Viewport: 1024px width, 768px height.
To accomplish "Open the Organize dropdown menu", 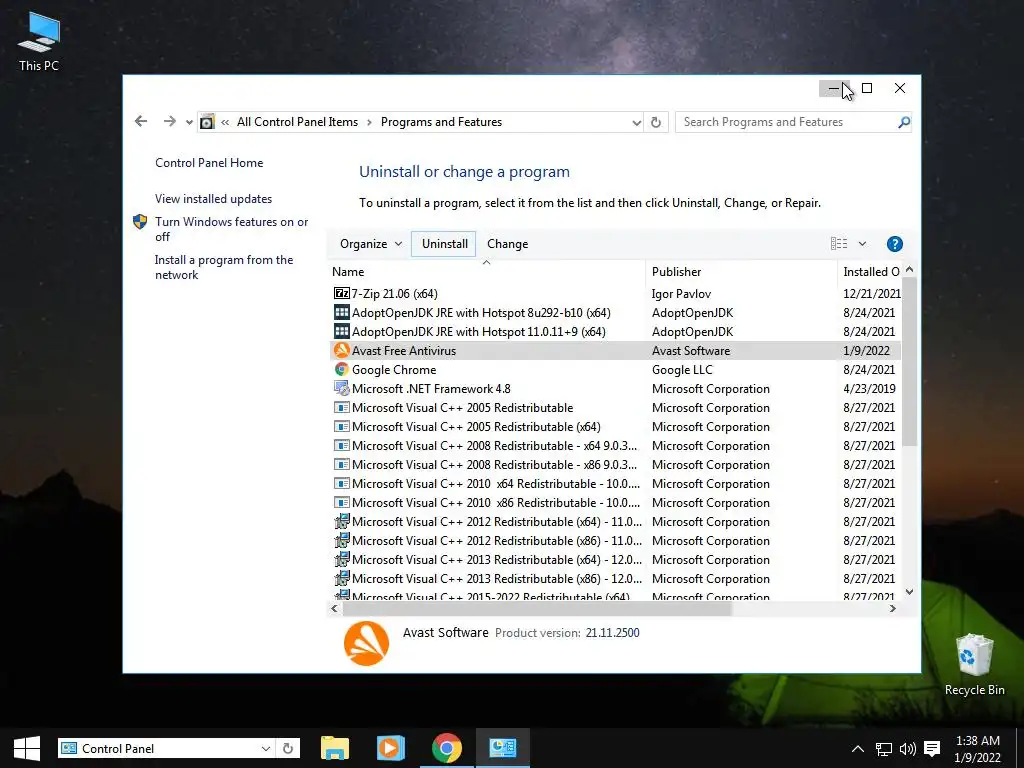I will coord(370,244).
